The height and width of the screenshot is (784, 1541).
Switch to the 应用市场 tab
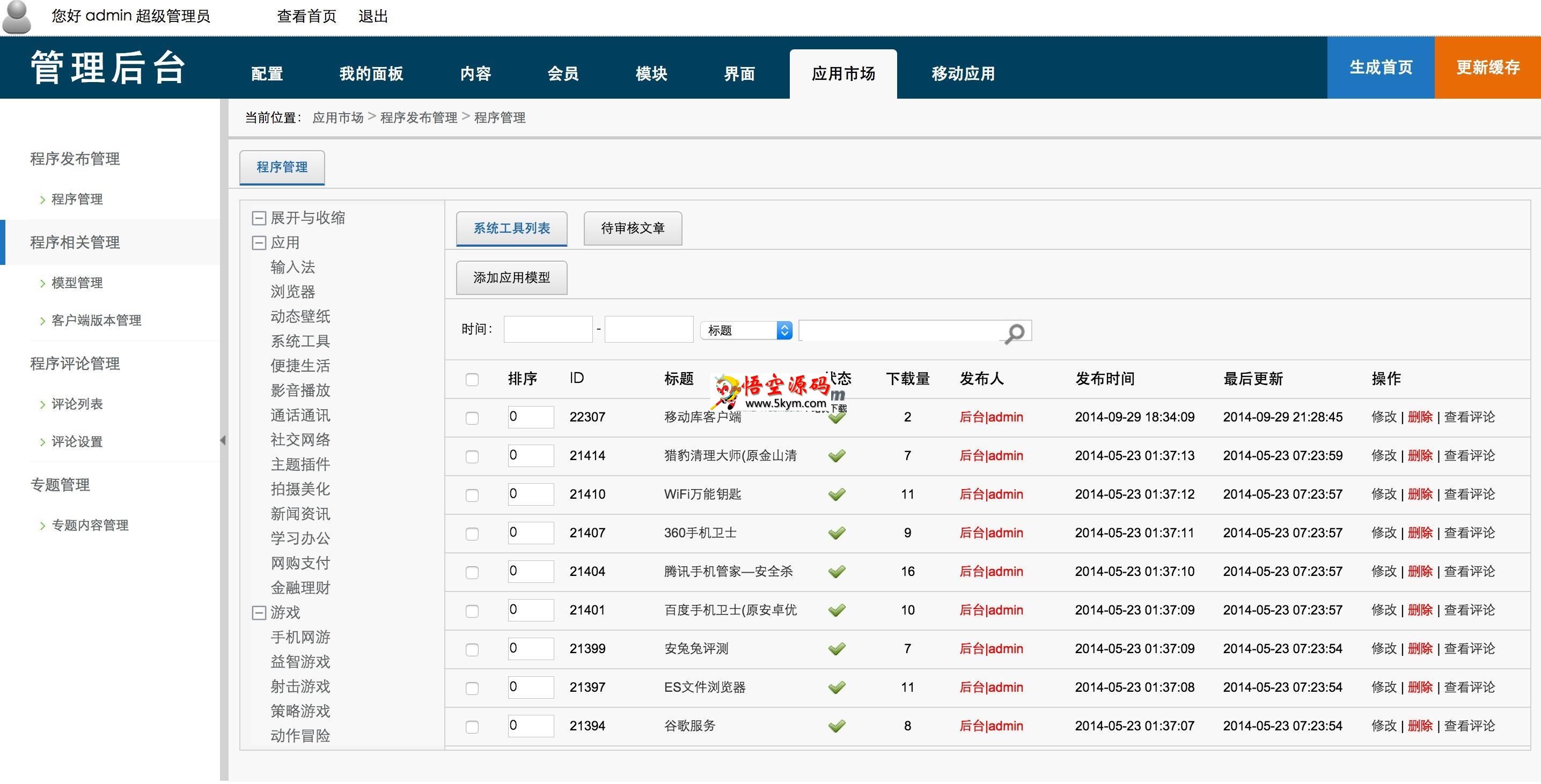click(x=843, y=73)
